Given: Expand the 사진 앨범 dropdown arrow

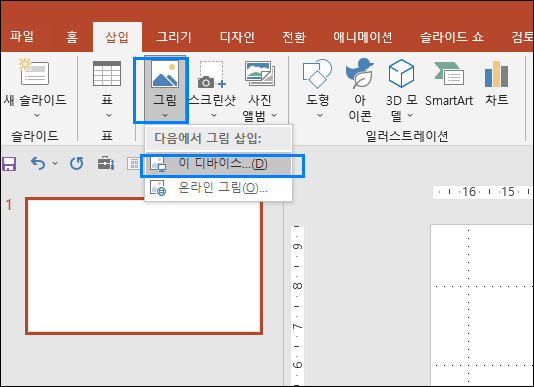Looking at the screenshot, I should click(x=274, y=115).
